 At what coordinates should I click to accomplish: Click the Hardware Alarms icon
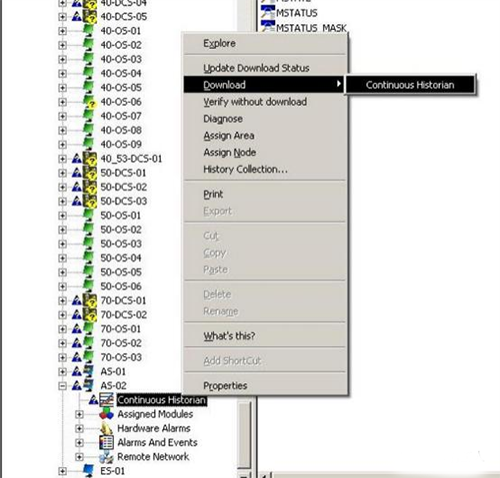pyautogui.click(x=106, y=428)
